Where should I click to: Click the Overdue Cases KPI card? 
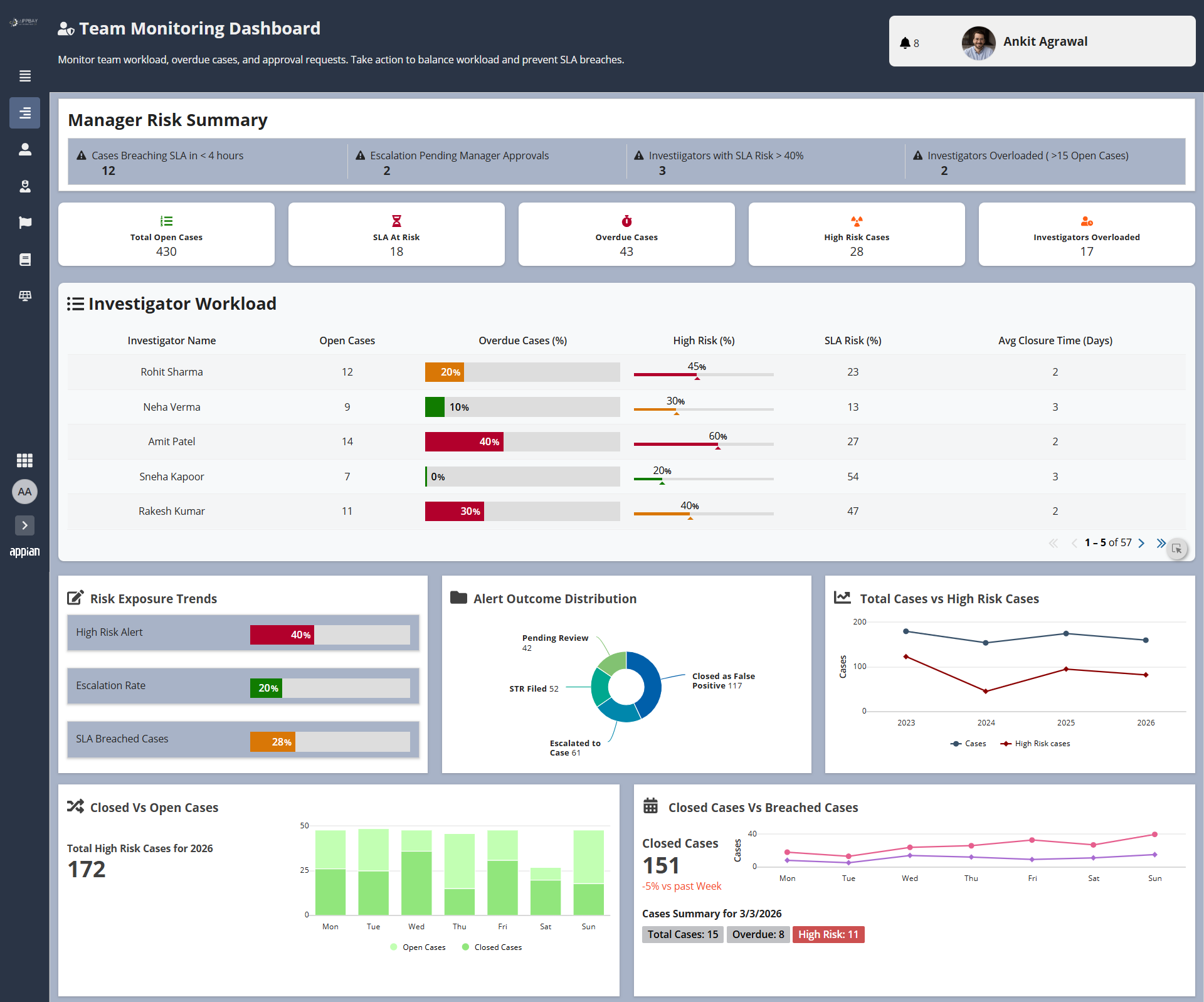626,235
